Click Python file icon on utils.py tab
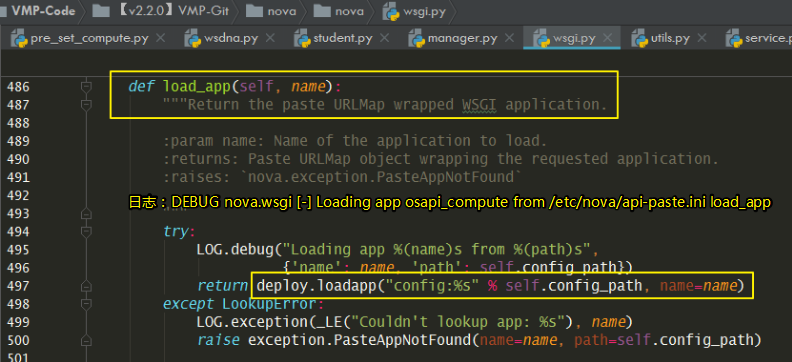The image size is (792, 362). point(640,39)
